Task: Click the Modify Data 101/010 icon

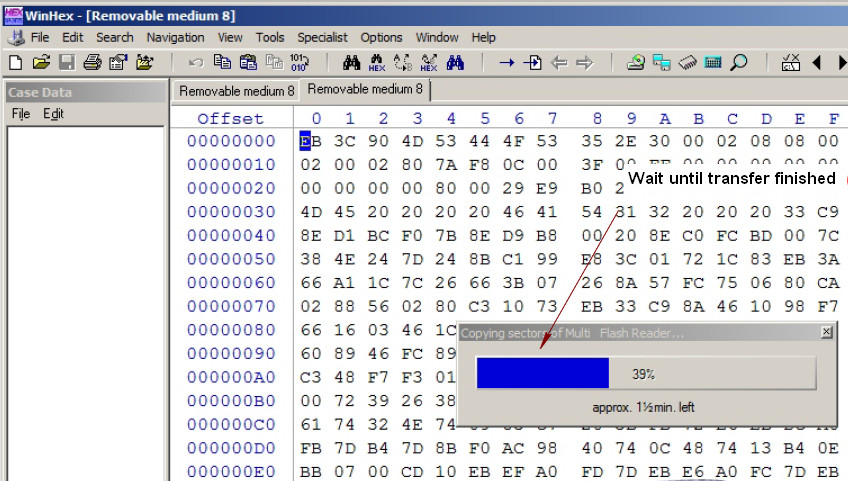Action: 299,63
